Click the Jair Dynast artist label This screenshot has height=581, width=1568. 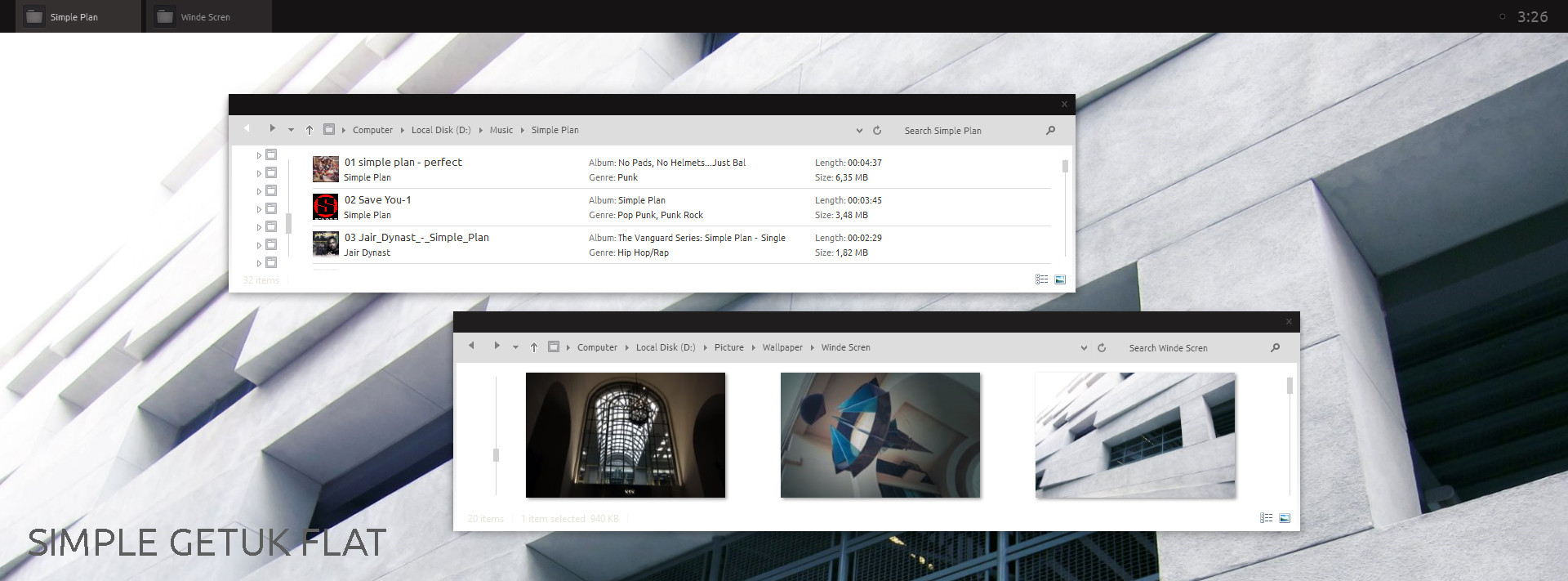(367, 253)
